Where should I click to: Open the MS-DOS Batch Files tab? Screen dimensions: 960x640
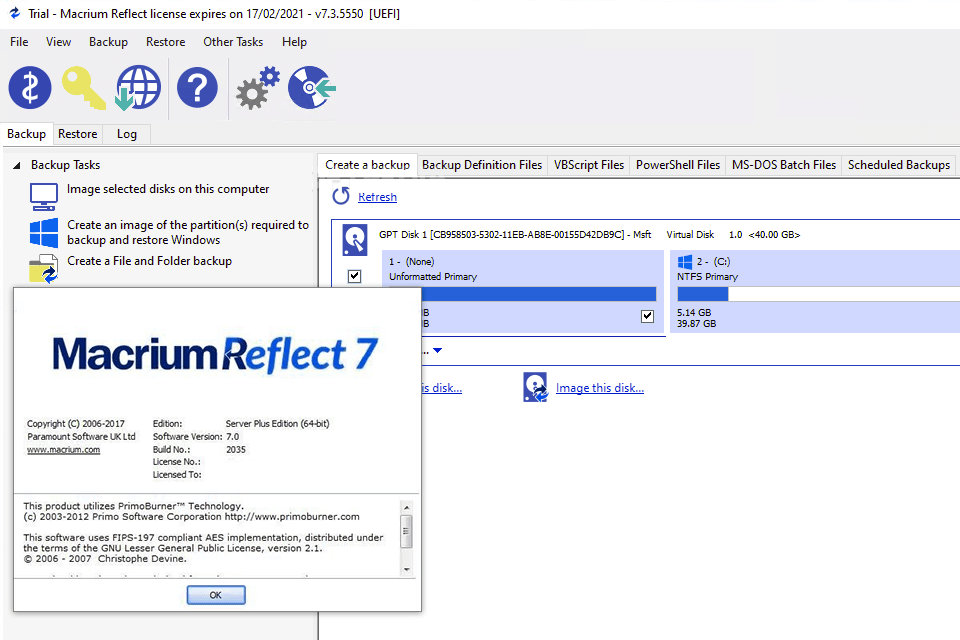[x=784, y=165]
